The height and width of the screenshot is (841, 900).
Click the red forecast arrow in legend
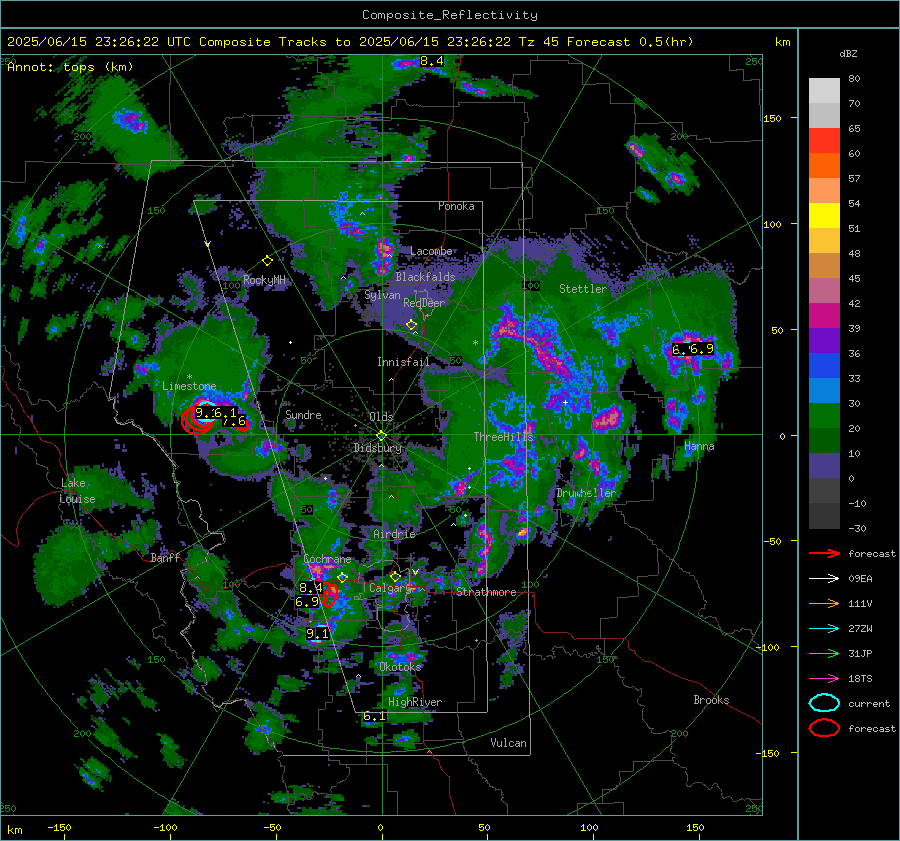[824, 553]
